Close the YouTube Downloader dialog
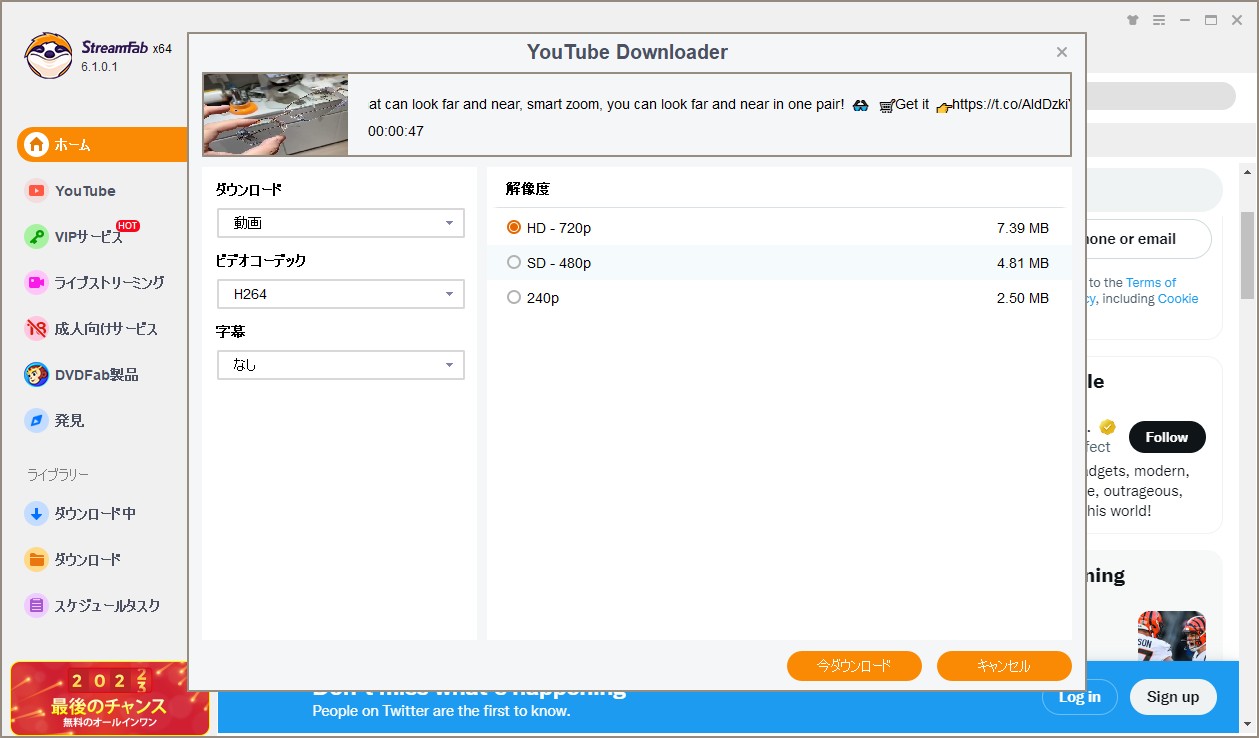The image size is (1259, 738). point(1062,52)
